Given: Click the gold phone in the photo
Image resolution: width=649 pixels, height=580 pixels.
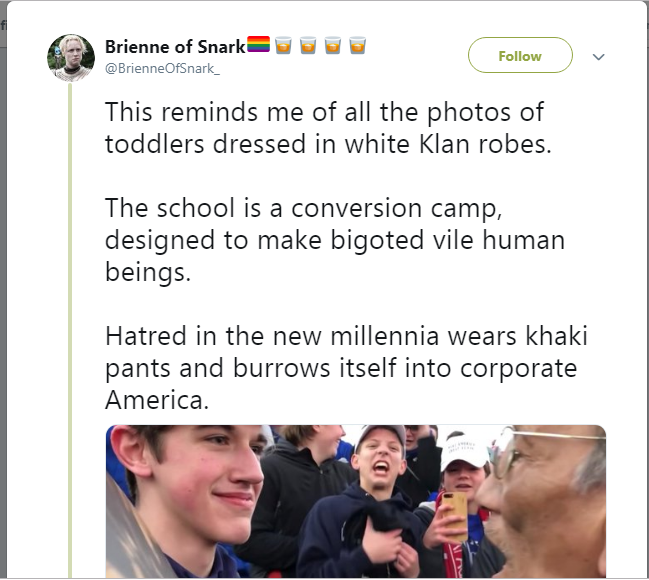Looking at the screenshot, I should (454, 516).
